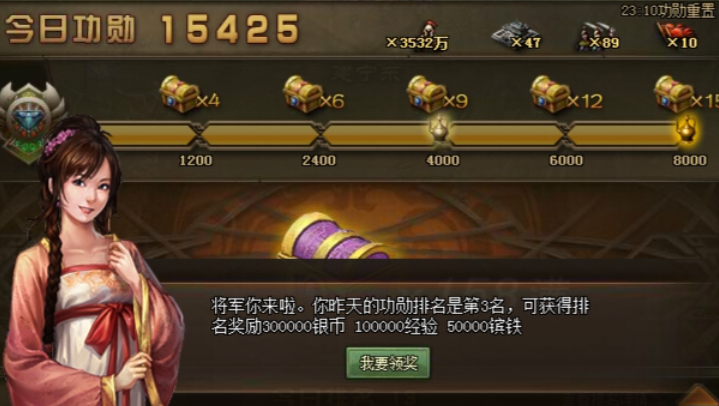Click the 今日功勋 15425 score title
The image size is (719, 406).
(152, 28)
